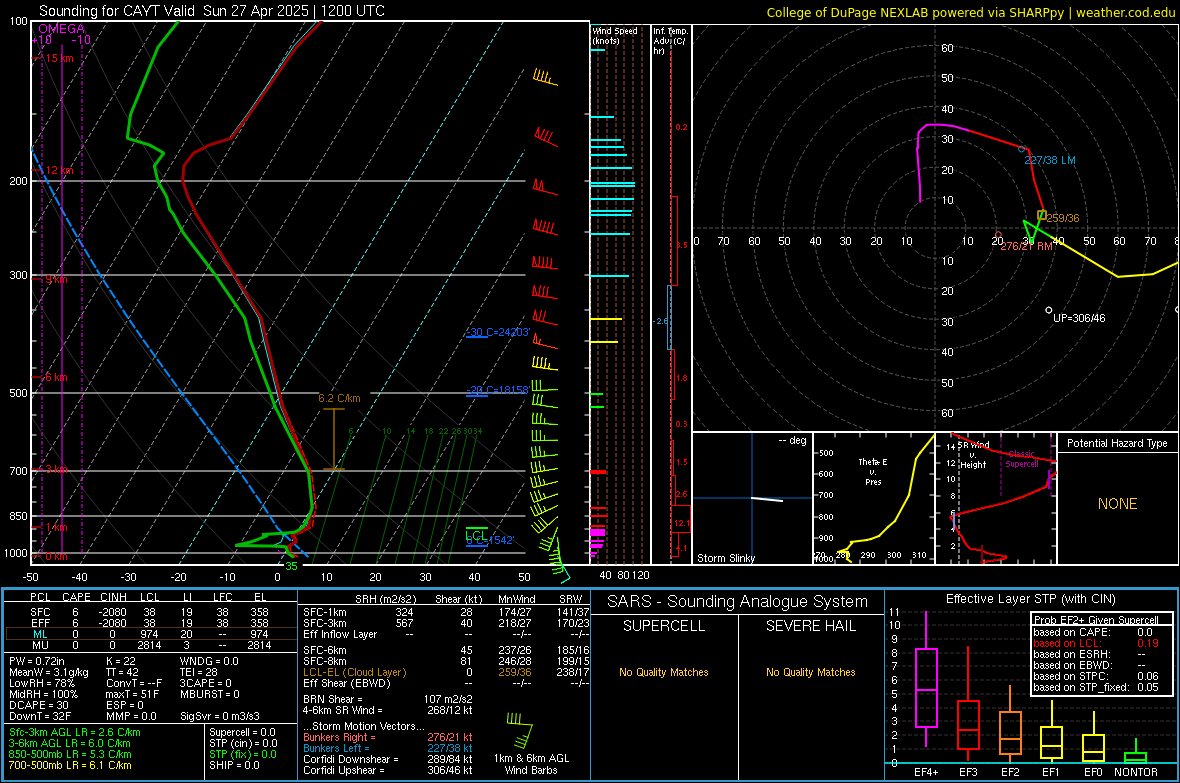
Task: Click the Inf. Temp. Adv. panel header
Action: pos(670,41)
